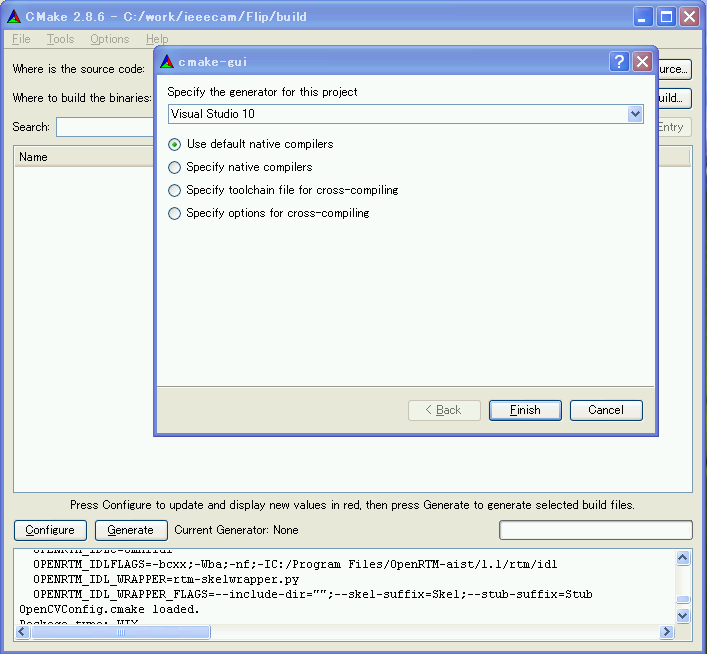Click the output log scroll down arrow
Image resolution: width=707 pixels, height=654 pixels.
(683, 615)
